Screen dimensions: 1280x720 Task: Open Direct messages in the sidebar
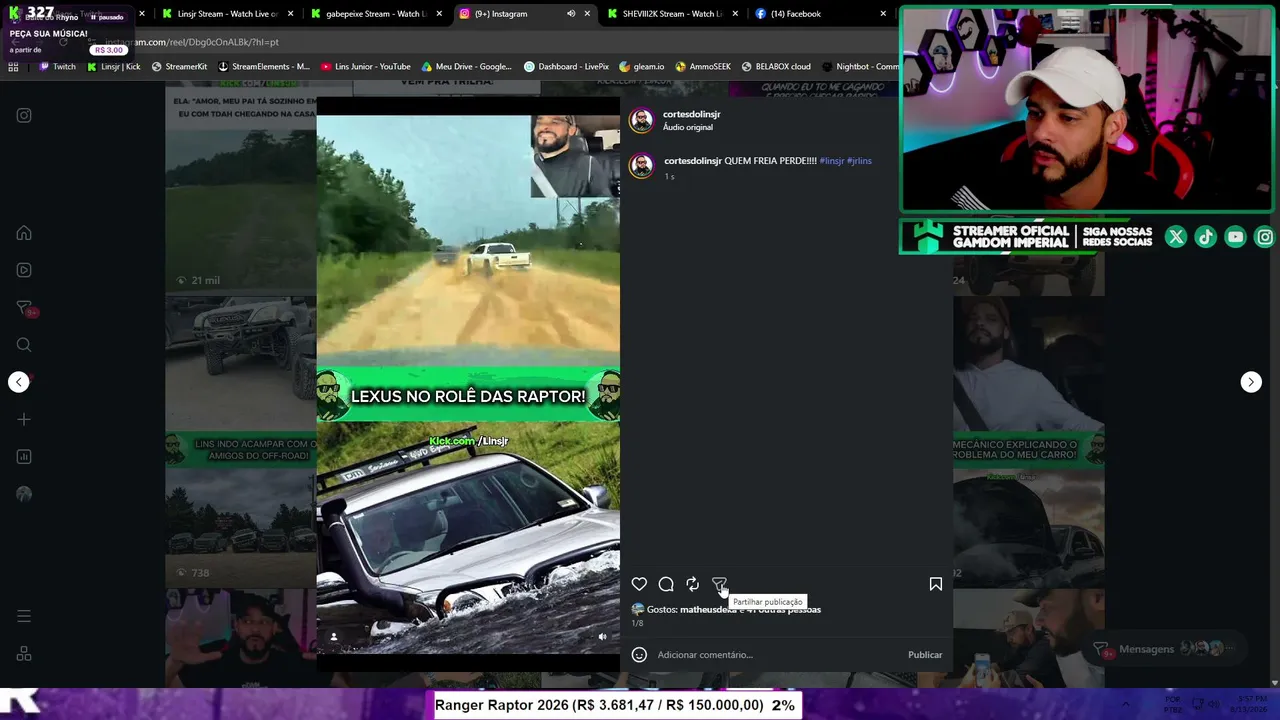click(x=24, y=308)
